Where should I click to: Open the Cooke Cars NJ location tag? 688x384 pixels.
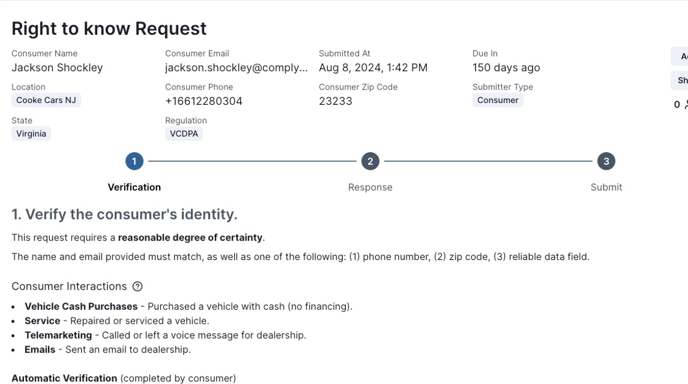point(46,100)
